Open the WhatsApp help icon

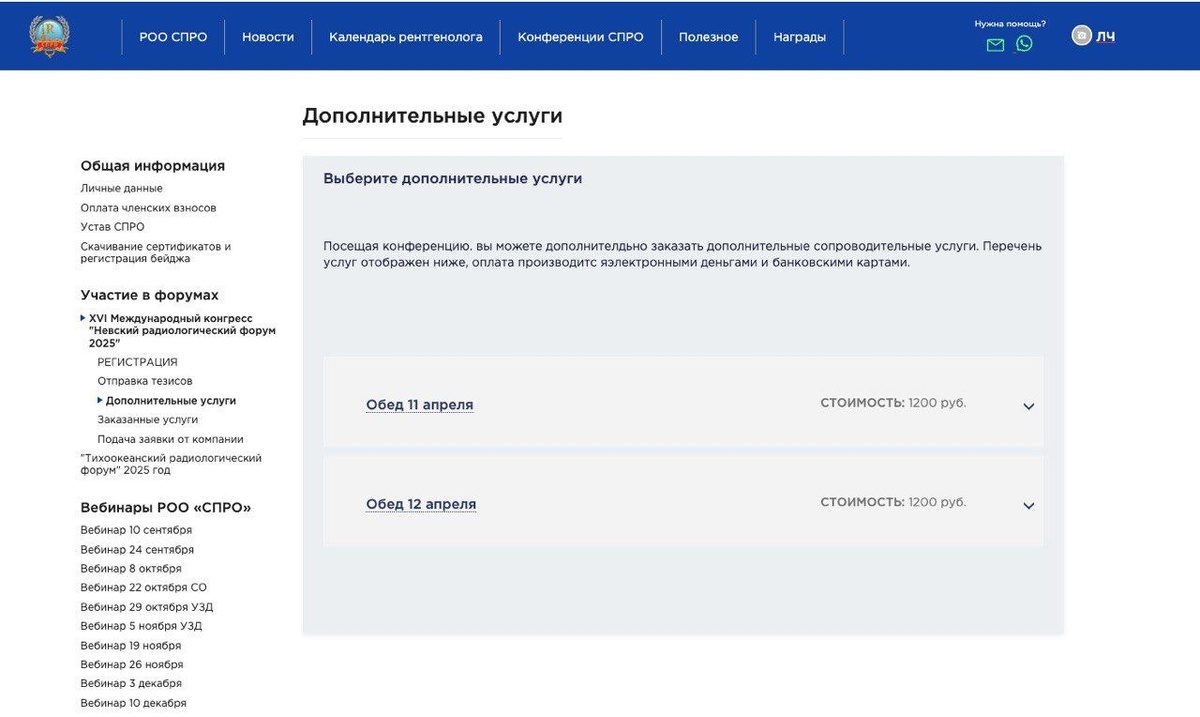pyautogui.click(x=1024, y=43)
